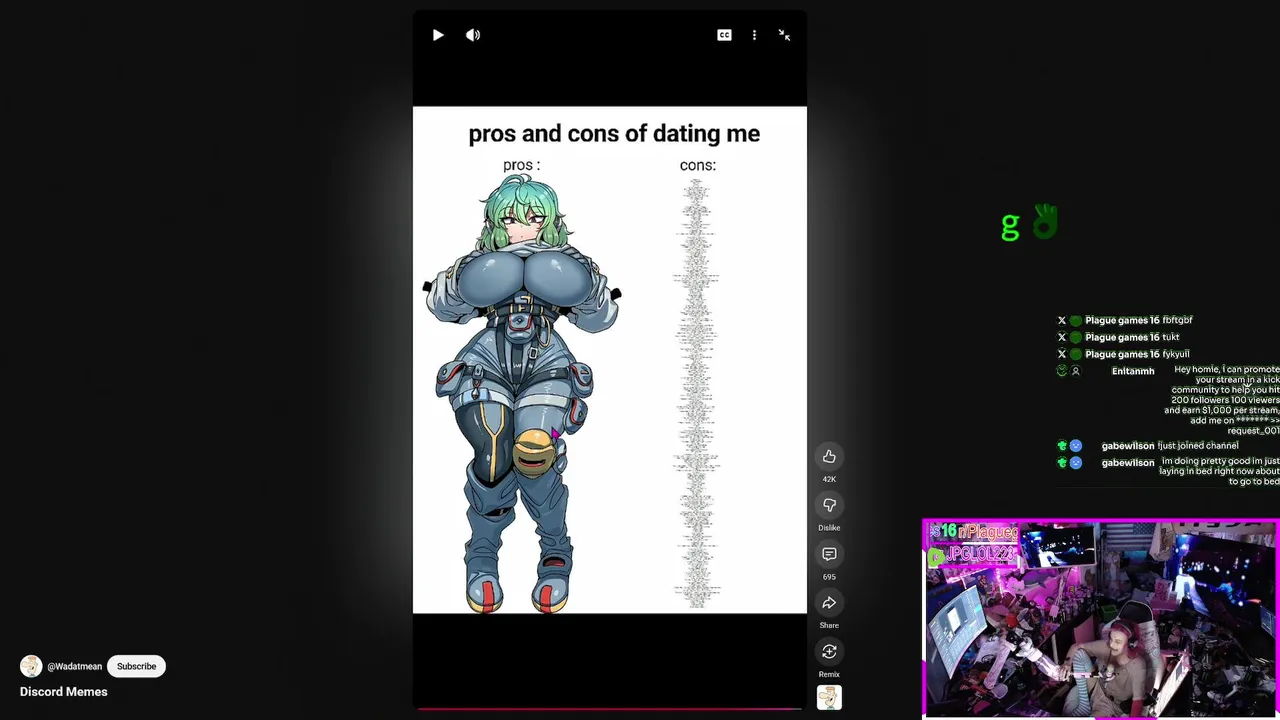Click the X icon beside 'fbftgbf' message
1280x720 pixels.
(1062, 321)
